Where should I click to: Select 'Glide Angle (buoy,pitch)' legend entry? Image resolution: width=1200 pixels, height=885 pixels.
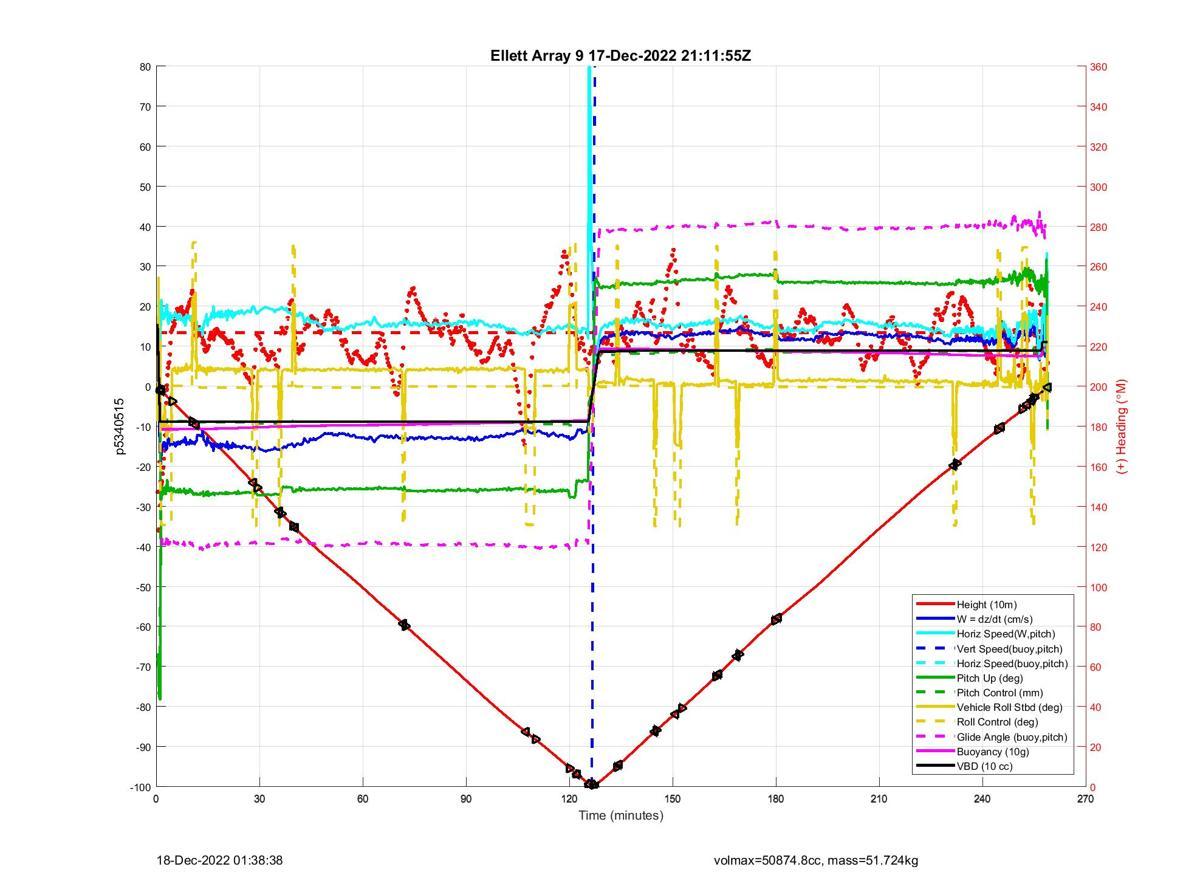coord(1011,737)
